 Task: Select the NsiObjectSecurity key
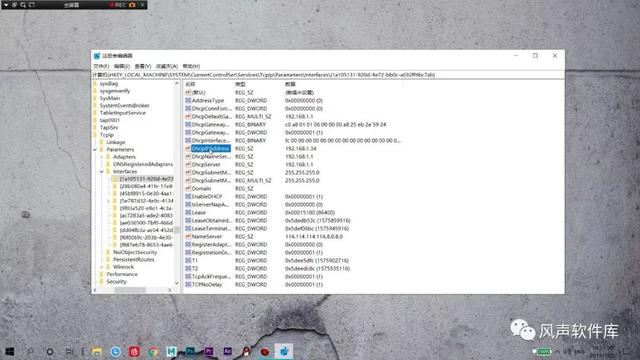135,252
